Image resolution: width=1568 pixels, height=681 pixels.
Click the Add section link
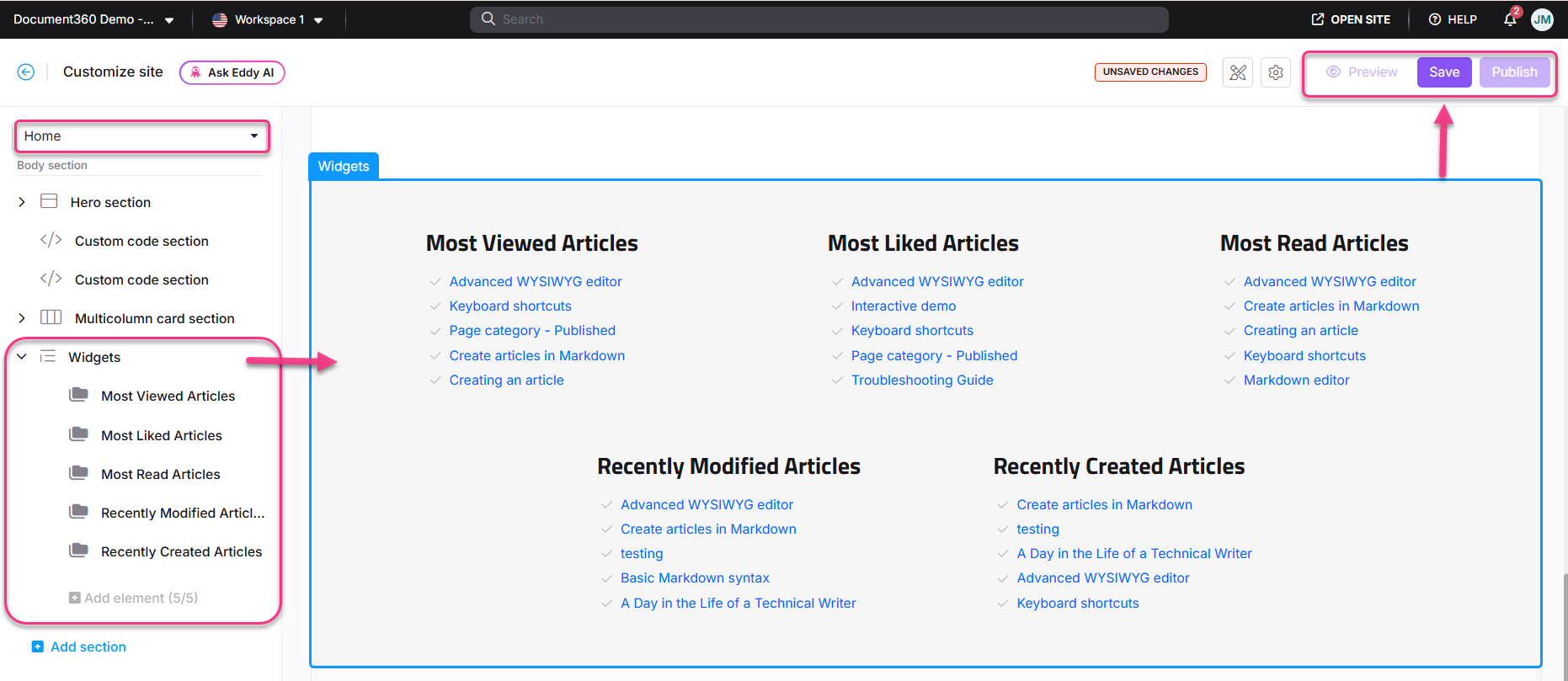coord(79,646)
